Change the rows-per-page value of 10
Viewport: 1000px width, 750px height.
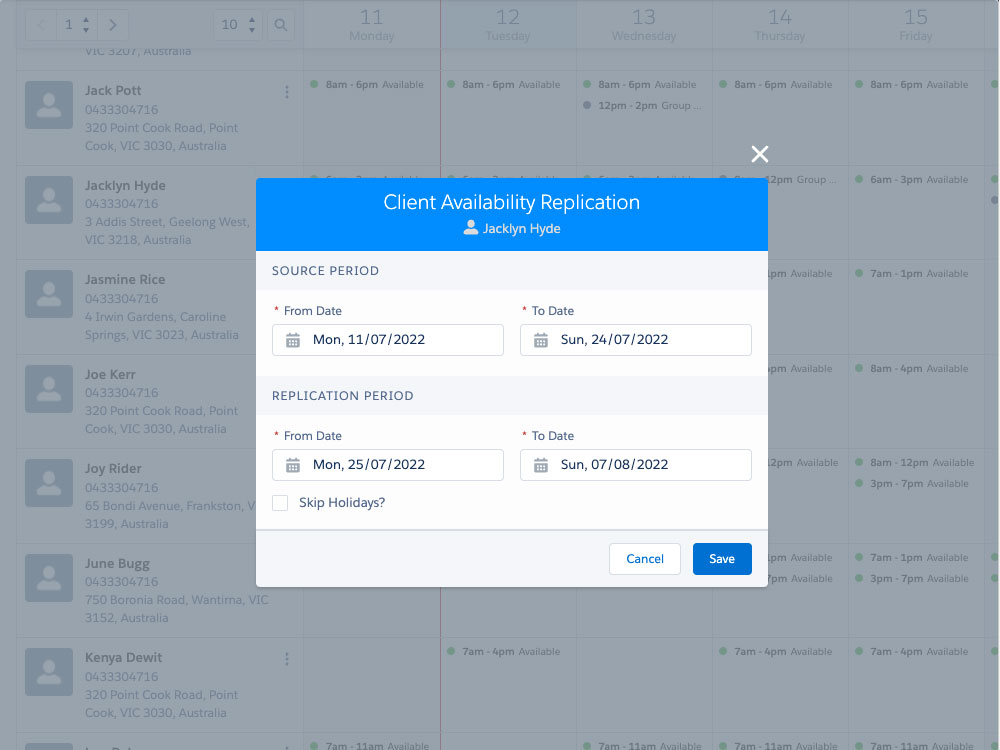click(238, 24)
